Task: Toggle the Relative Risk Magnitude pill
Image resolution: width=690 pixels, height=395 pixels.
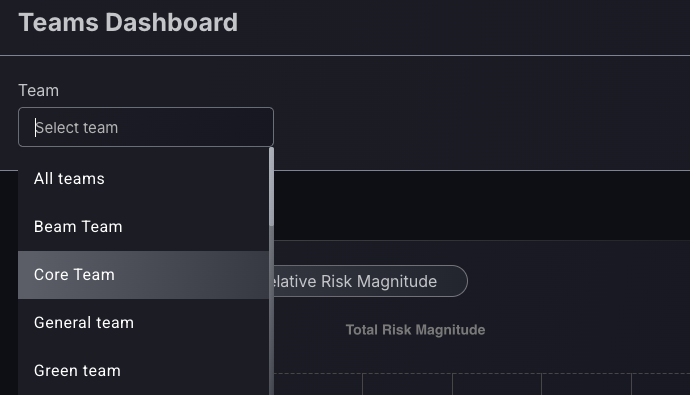Action: click(x=370, y=281)
